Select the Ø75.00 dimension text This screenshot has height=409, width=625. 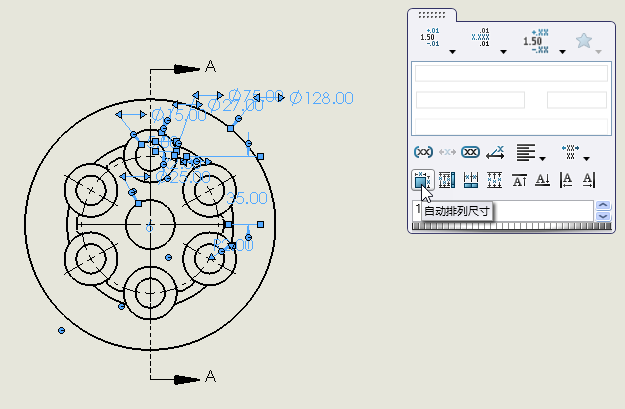256,95
